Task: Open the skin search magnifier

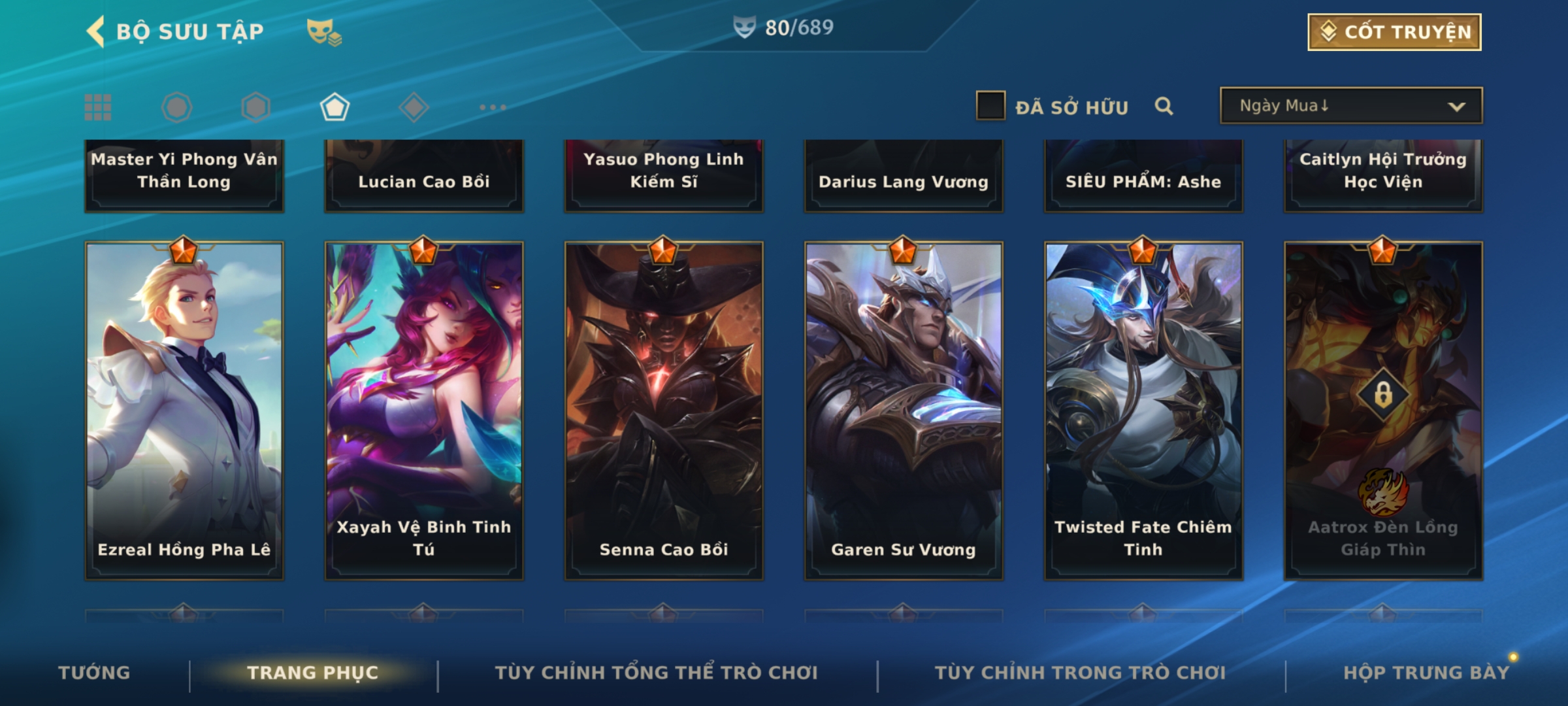Action: pos(1164,106)
